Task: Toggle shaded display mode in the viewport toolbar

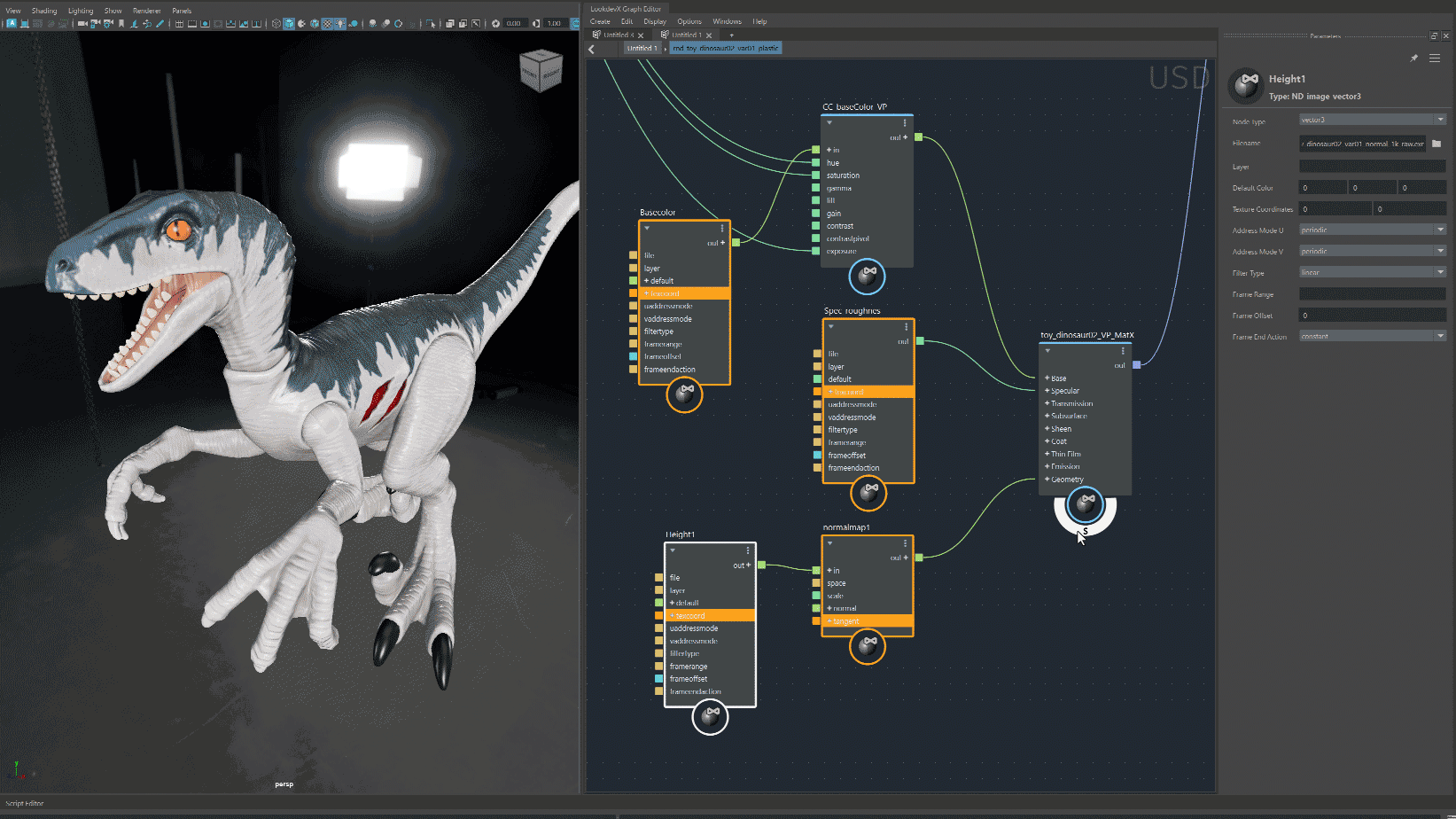Action: pyautogui.click(x=290, y=24)
